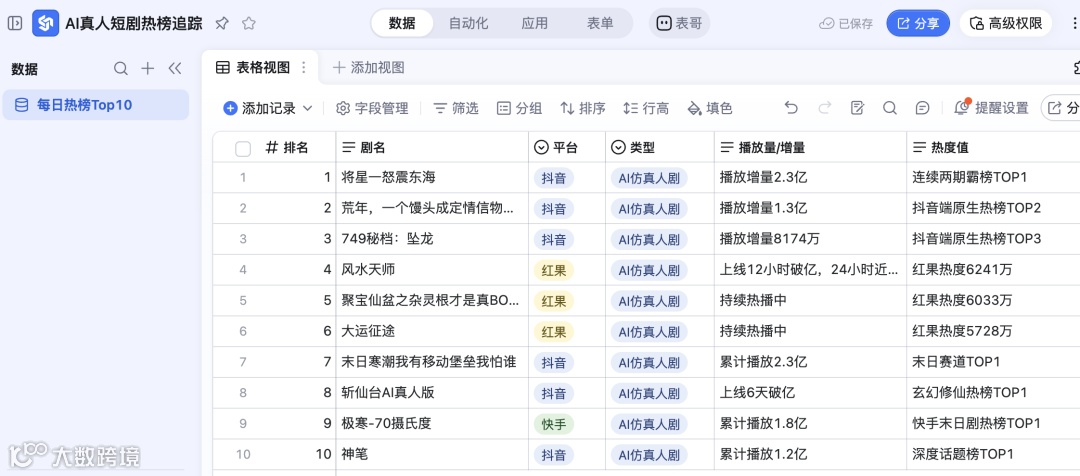The width and height of the screenshot is (1080, 476).
Task: Open the more options menu at the top right
Action: [x=1074, y=23]
